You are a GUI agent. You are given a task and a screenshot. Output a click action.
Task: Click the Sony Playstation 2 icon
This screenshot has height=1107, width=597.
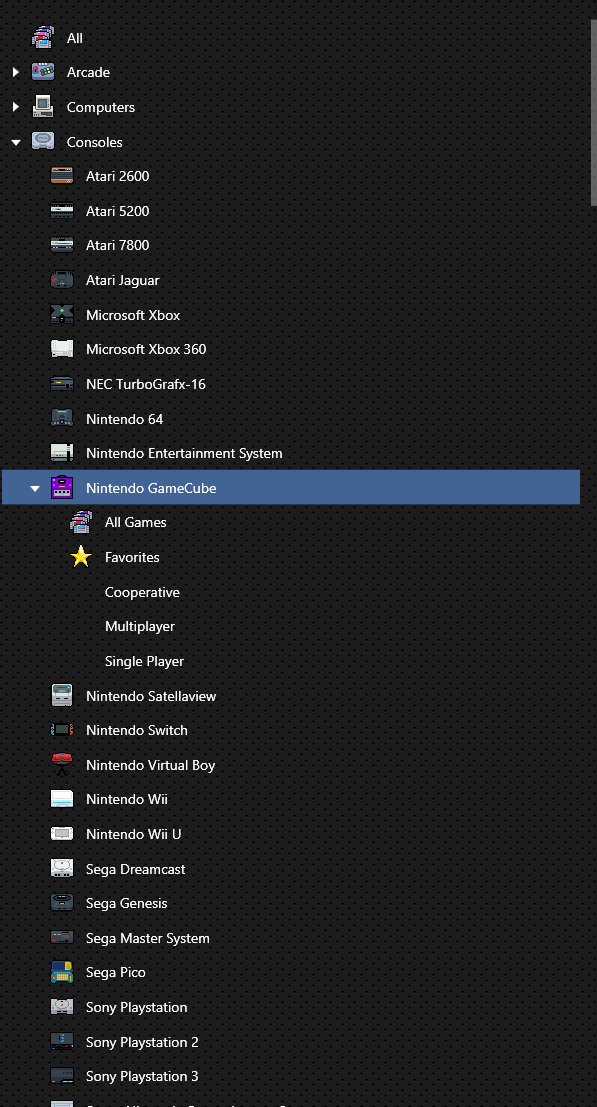pos(62,1041)
